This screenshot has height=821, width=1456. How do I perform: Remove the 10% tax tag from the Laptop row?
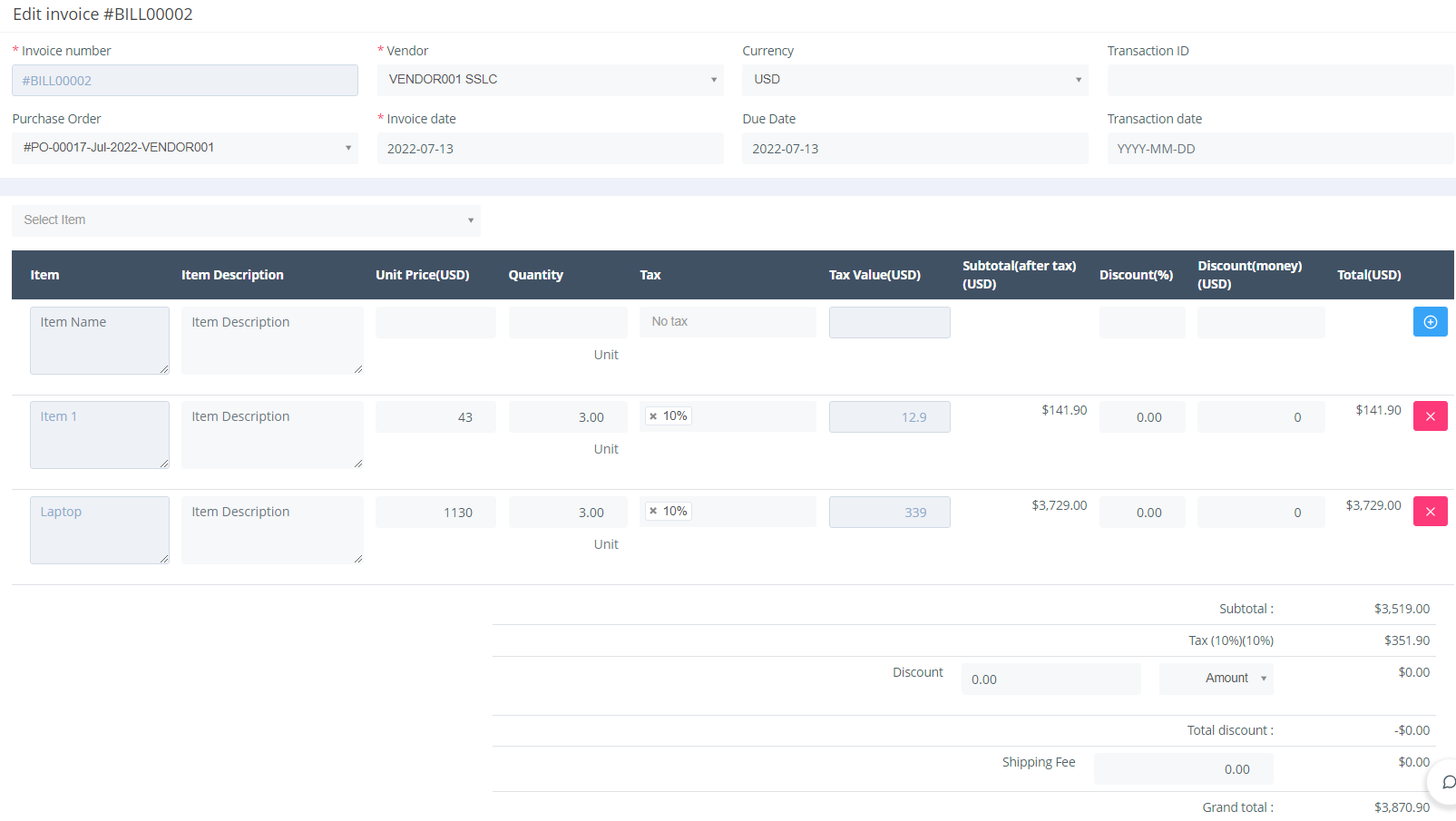(654, 510)
